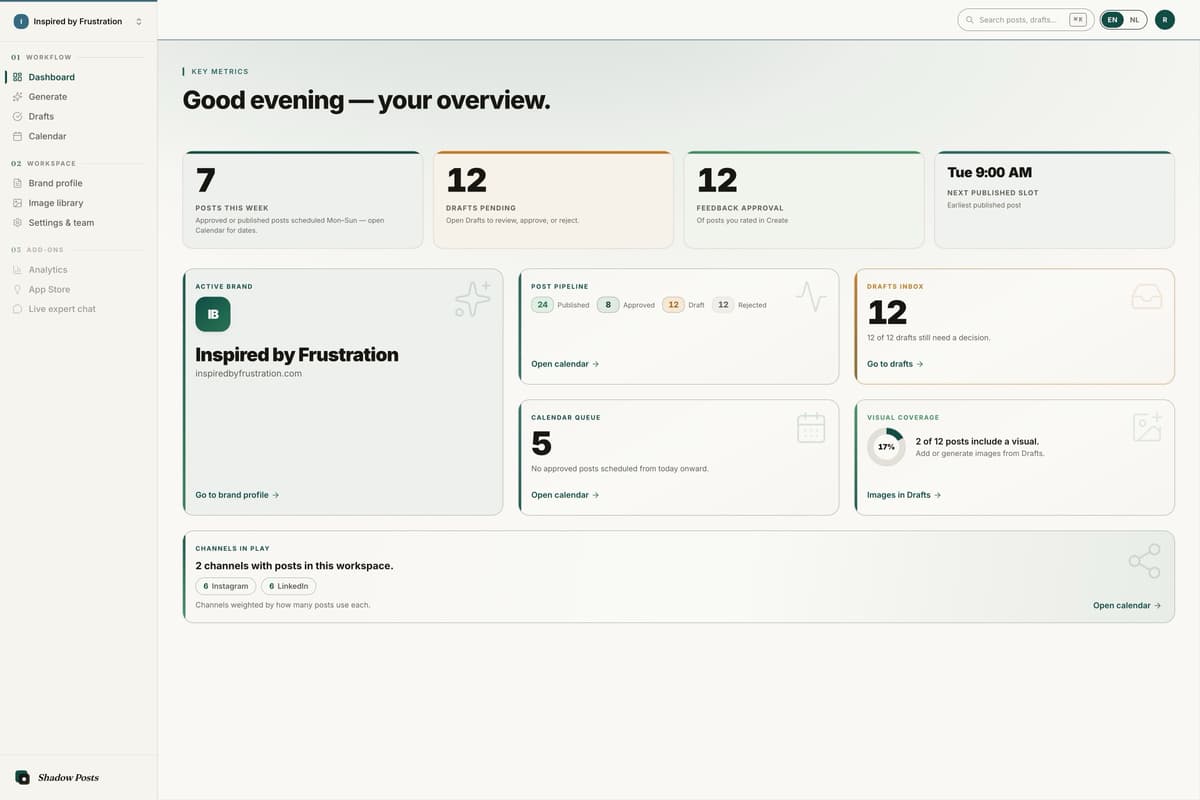Click the Posts This Week metric card

[x=303, y=200]
